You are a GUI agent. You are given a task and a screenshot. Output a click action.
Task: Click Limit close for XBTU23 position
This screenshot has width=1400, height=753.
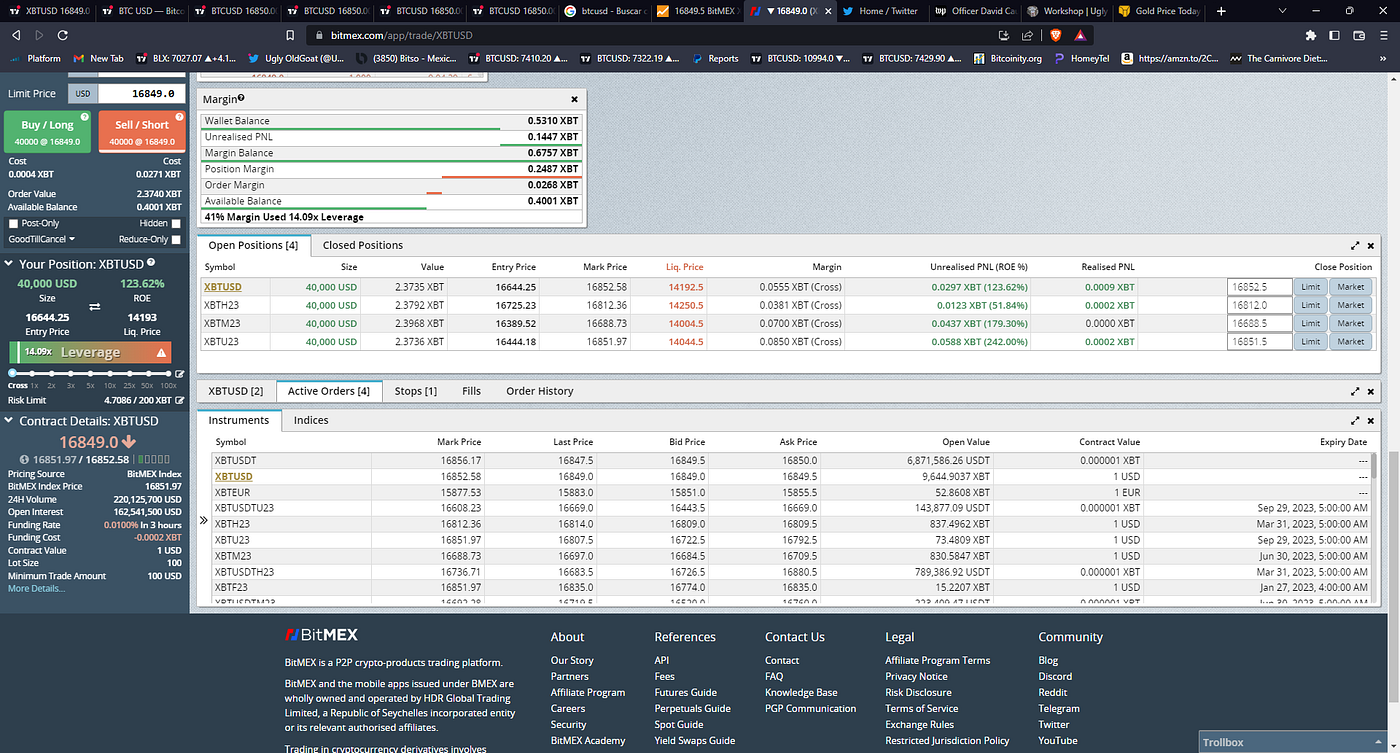(1310, 341)
